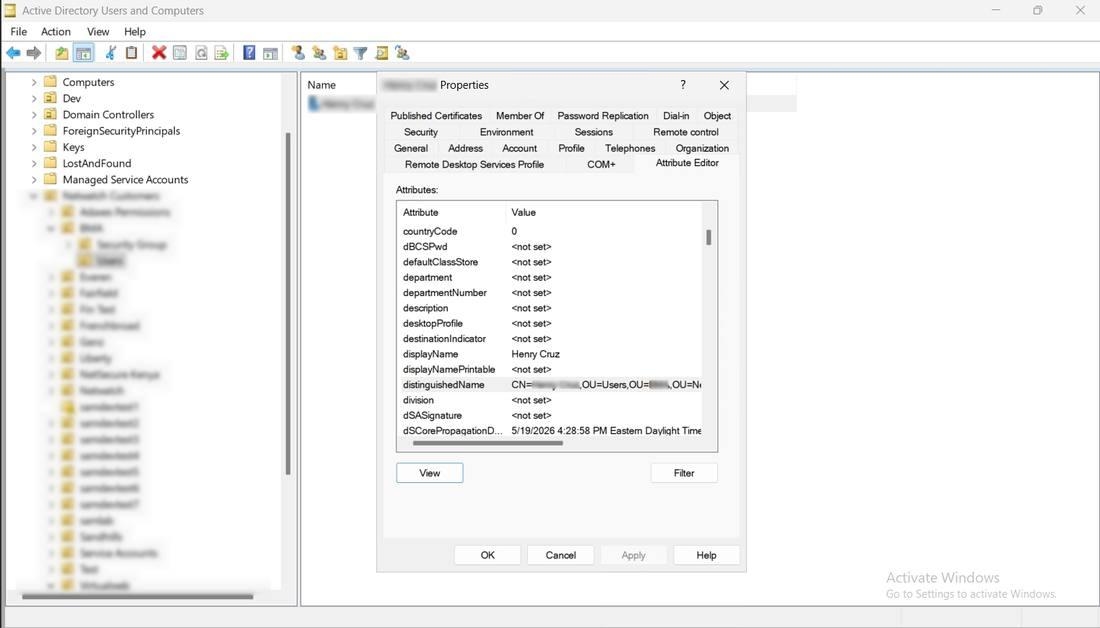The height and width of the screenshot is (628, 1100).
Task: Click the View button under Attributes
Action: tap(429, 473)
